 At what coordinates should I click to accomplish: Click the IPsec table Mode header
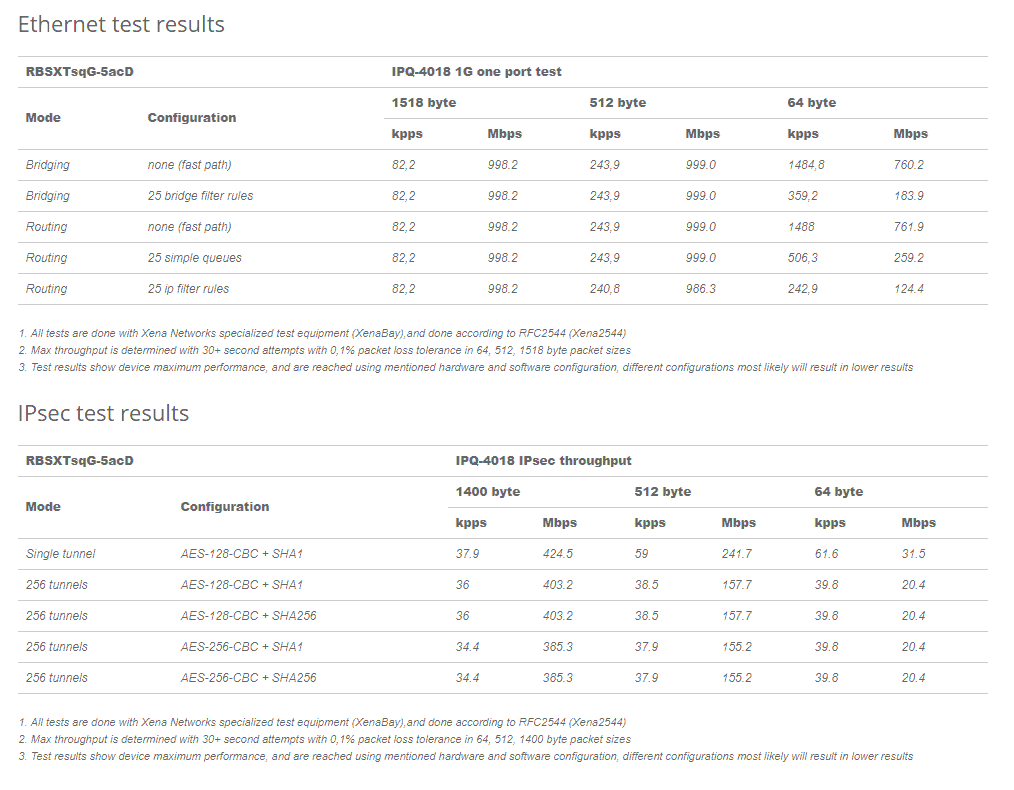[x=43, y=507]
